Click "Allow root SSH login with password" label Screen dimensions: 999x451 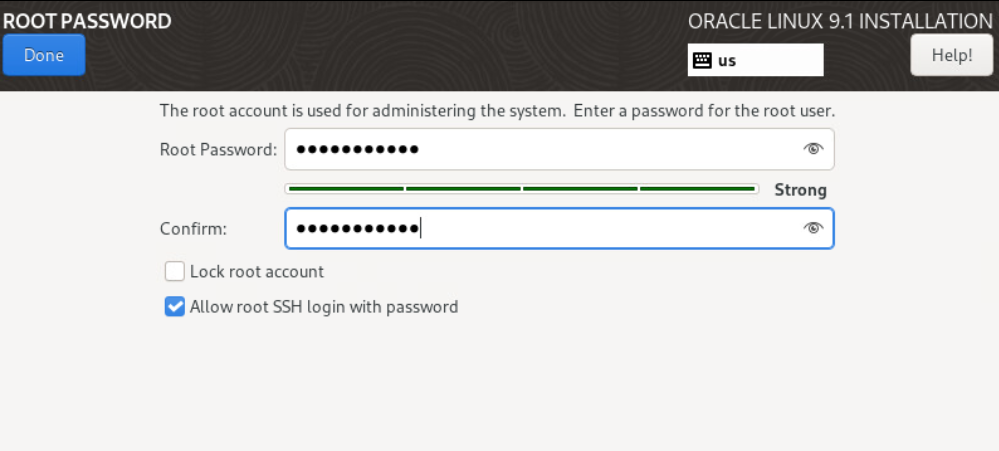click(324, 307)
